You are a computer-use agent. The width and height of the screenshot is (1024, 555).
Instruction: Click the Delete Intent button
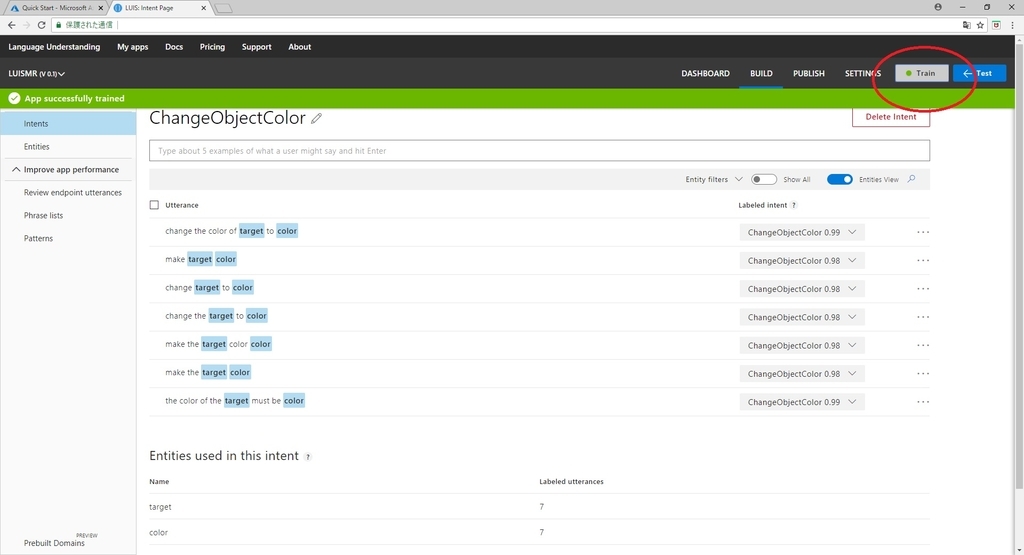[x=891, y=117]
